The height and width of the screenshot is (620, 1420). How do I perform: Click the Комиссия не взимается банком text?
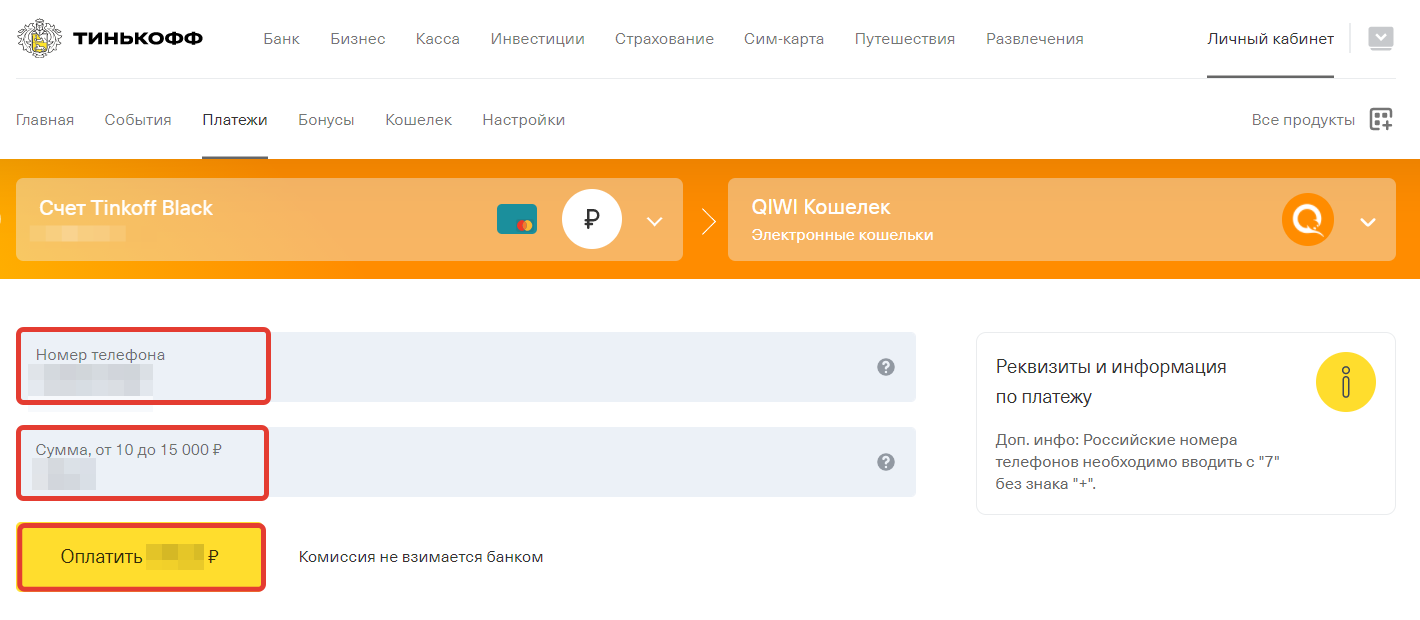coord(421,557)
